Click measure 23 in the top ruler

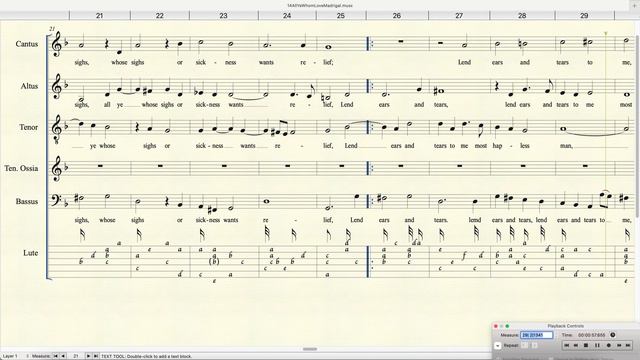[223, 16]
